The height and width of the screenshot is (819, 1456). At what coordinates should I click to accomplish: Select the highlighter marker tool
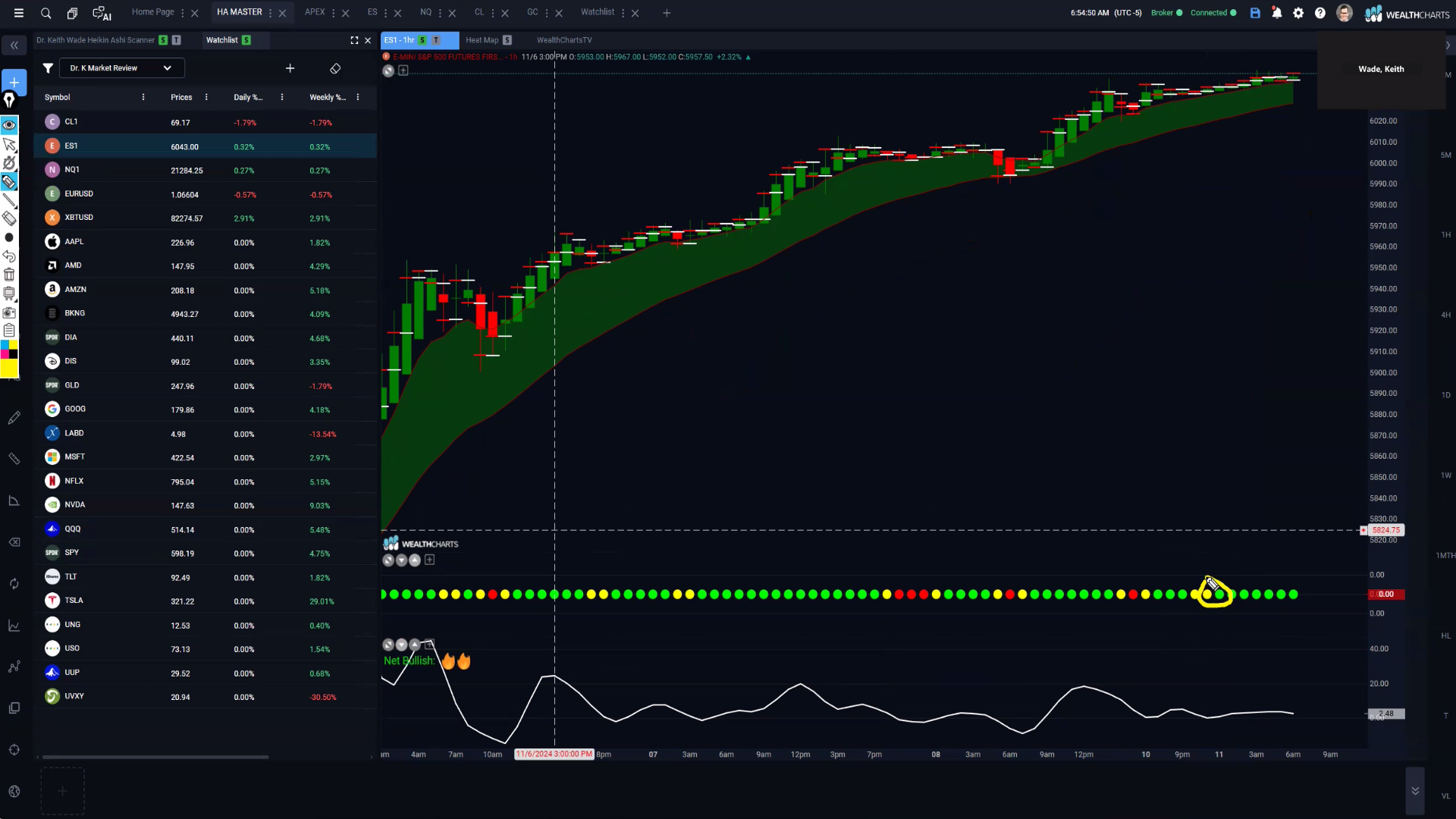pyautogui.click(x=9, y=182)
